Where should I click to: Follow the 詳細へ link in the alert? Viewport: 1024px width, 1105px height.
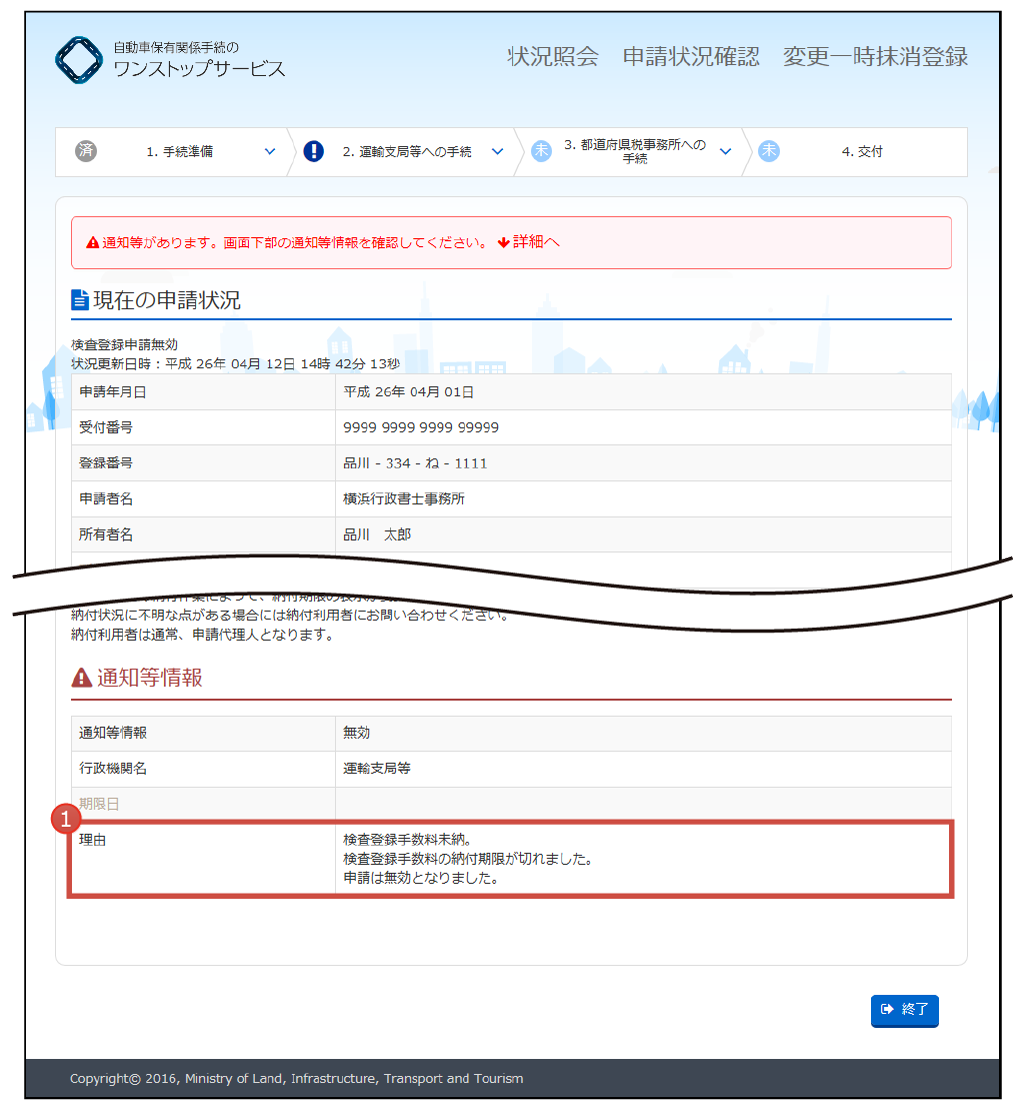tap(529, 242)
